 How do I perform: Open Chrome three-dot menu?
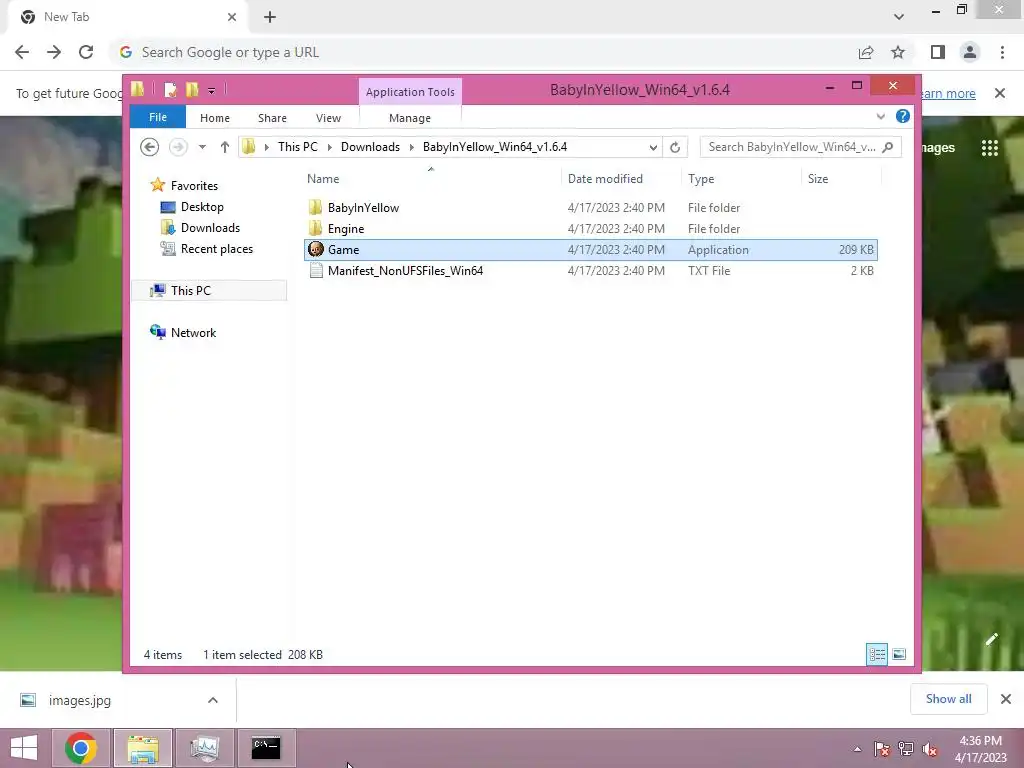pos(1002,52)
